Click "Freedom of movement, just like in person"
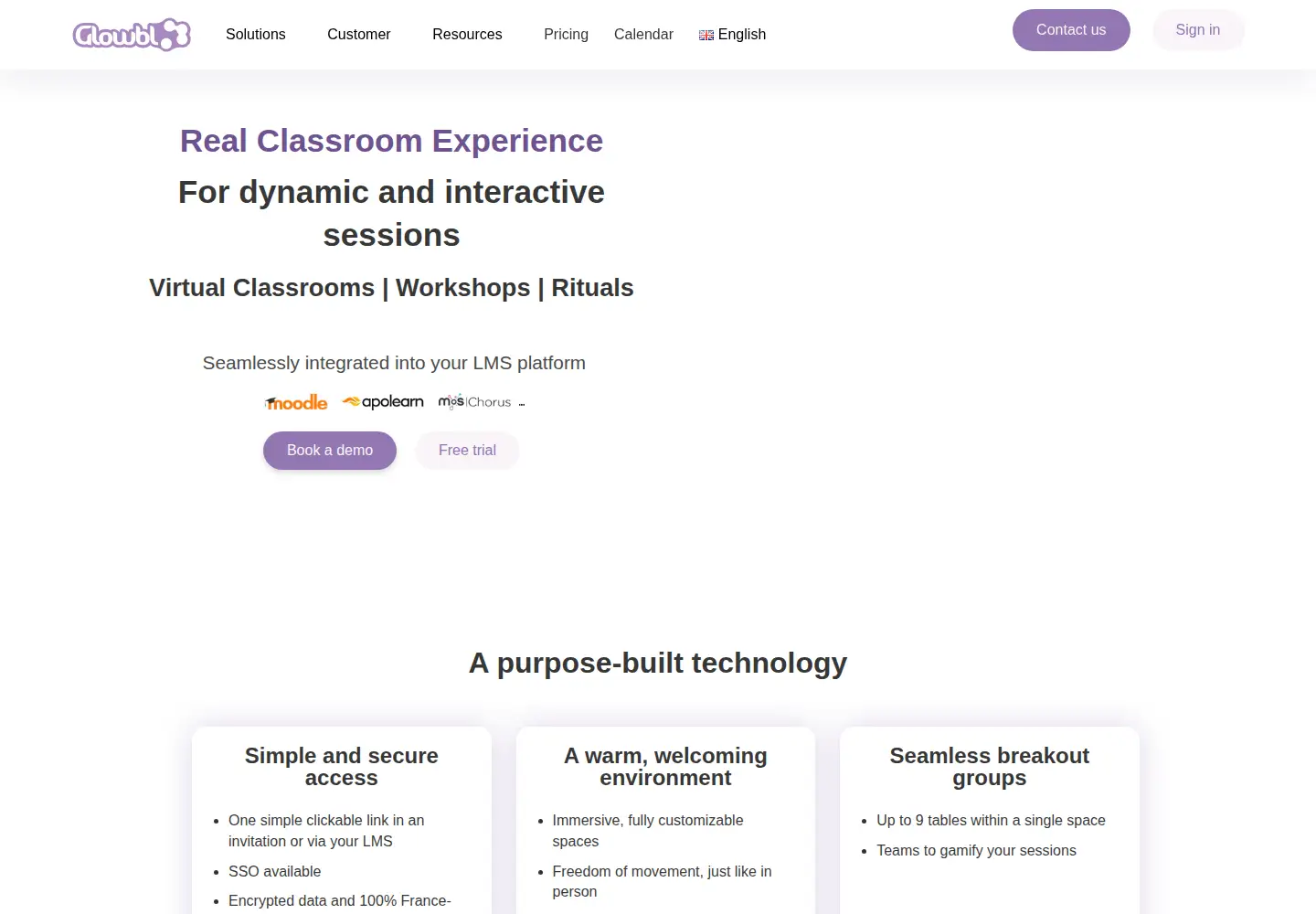1316x914 pixels. pos(663,882)
